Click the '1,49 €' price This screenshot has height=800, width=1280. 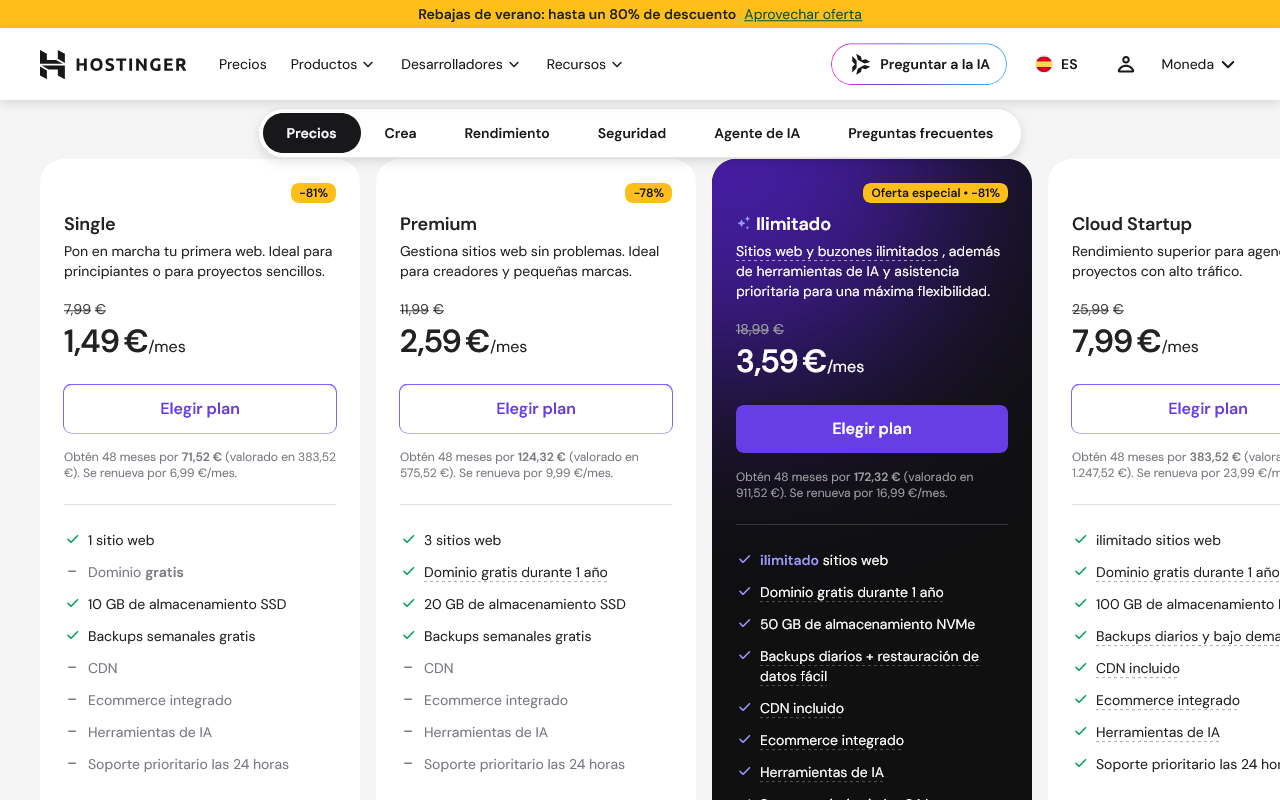pos(106,342)
